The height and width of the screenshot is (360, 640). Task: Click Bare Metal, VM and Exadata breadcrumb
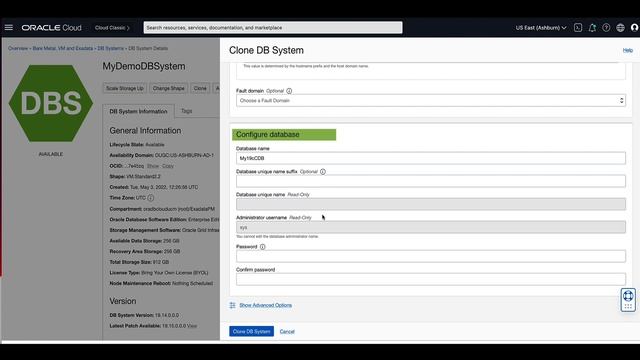click(x=63, y=48)
